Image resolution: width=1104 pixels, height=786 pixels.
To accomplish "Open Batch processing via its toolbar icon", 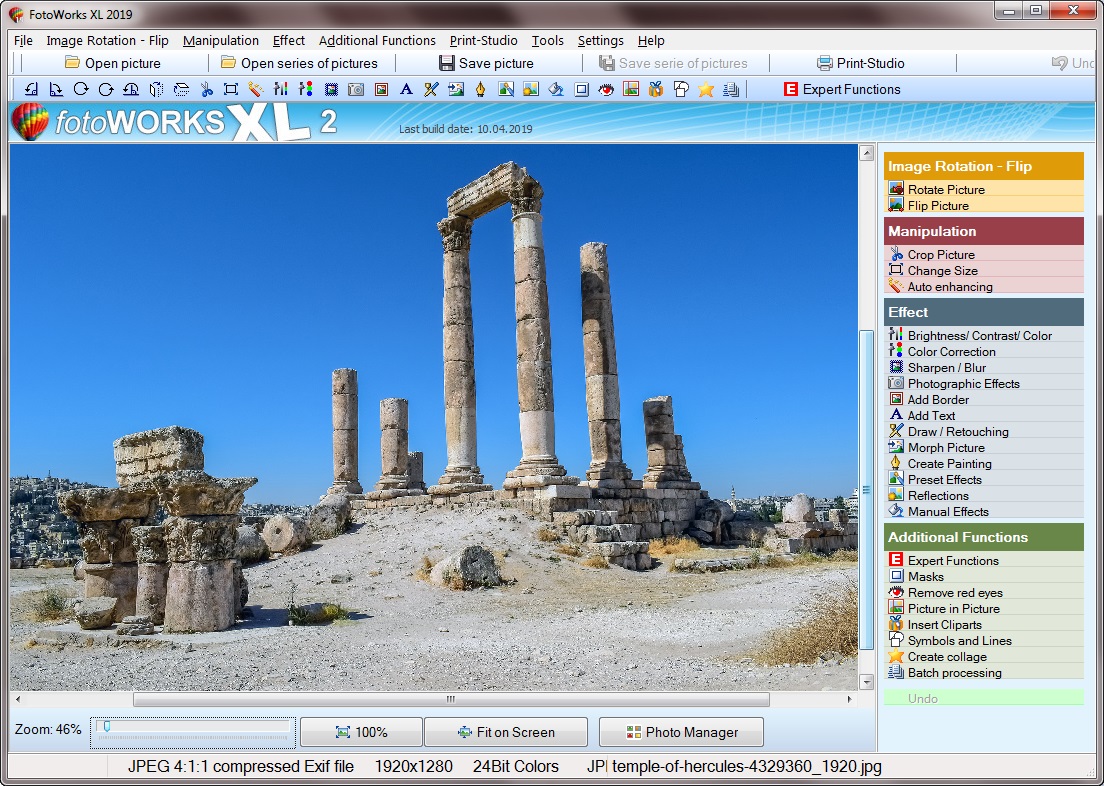I will coord(731,89).
